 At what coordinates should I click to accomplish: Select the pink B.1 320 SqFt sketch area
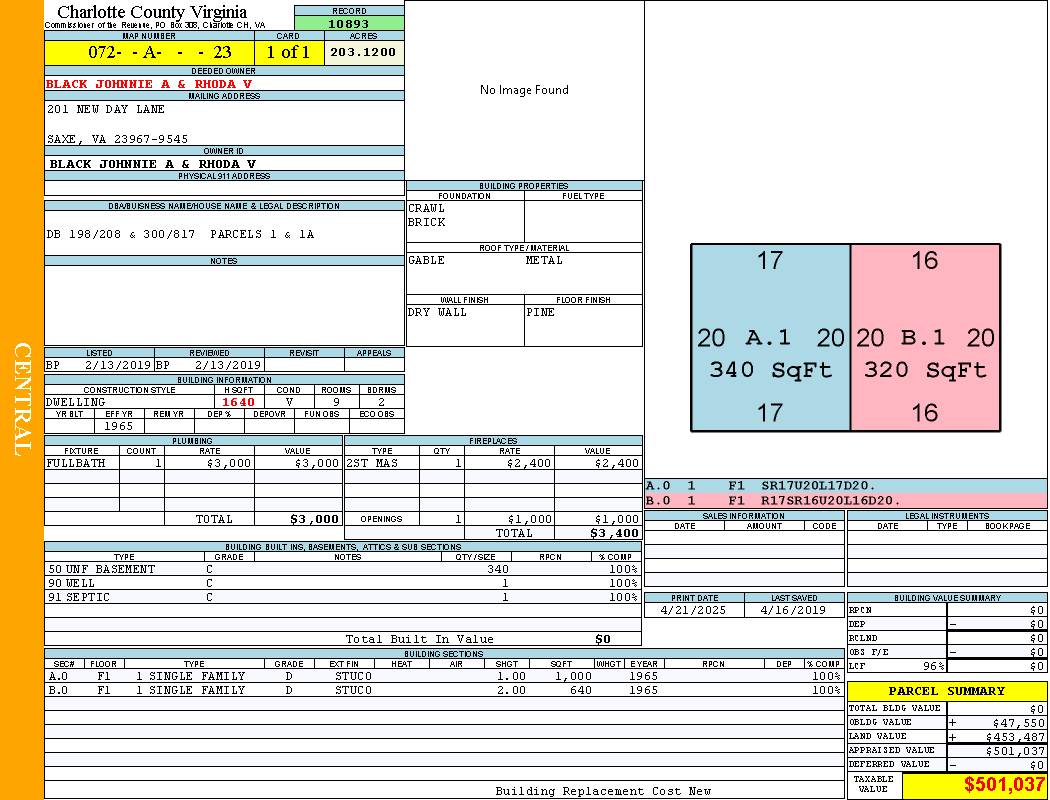pos(925,338)
